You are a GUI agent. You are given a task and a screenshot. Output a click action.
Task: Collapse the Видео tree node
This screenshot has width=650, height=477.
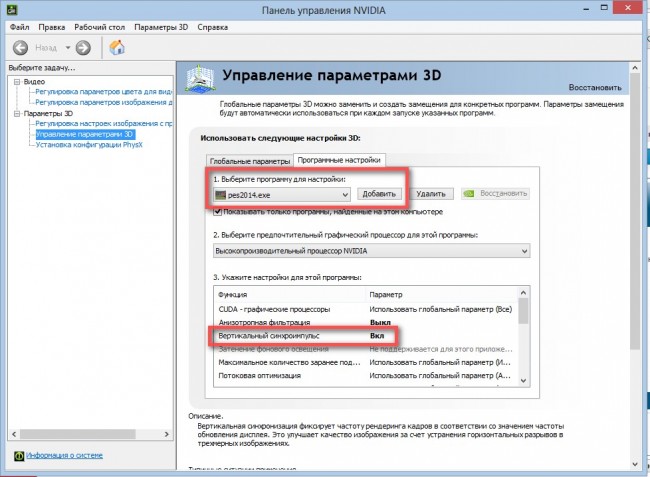point(15,80)
